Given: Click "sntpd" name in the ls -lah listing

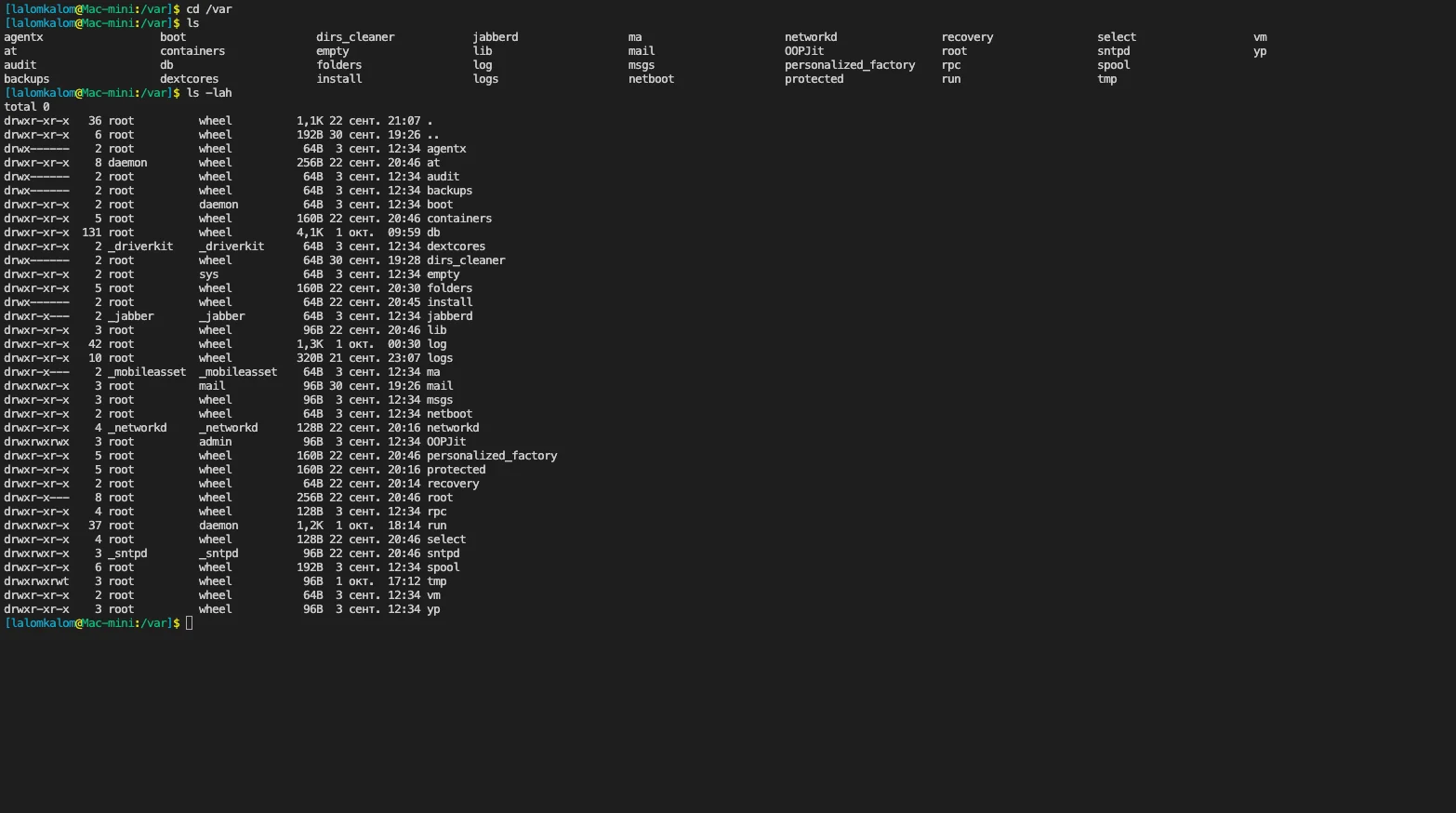Looking at the screenshot, I should 443,553.
